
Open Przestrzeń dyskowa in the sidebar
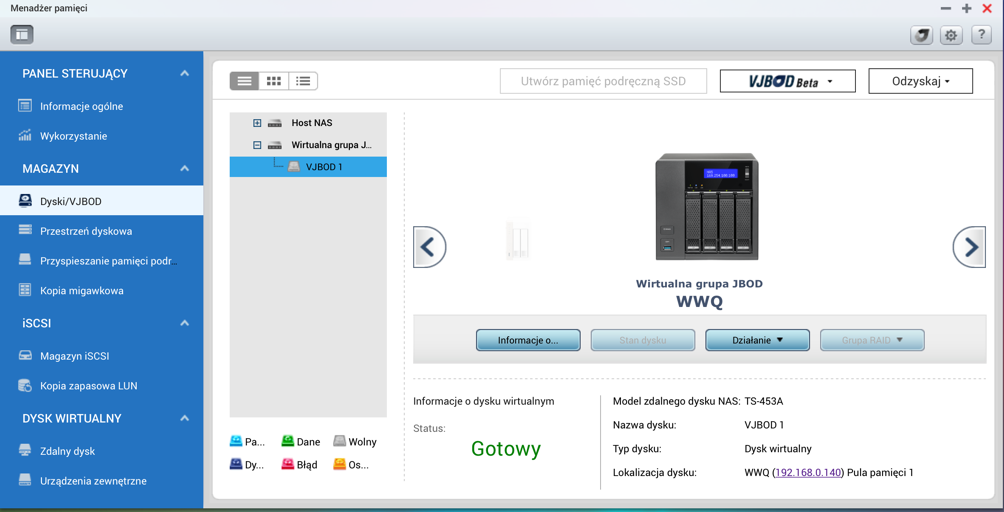[x=86, y=231]
